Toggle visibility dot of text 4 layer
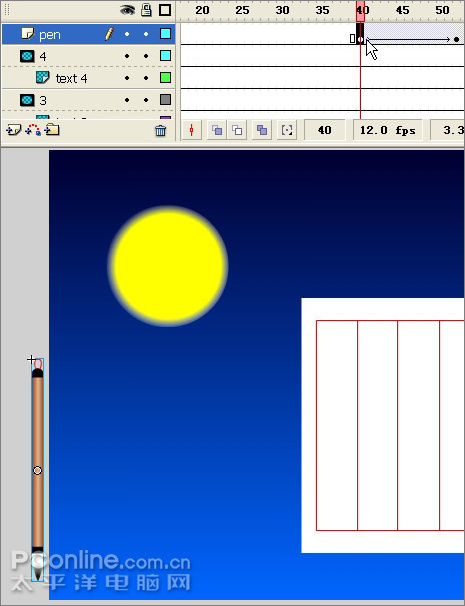The height and width of the screenshot is (606, 465). pyautogui.click(x=127, y=78)
